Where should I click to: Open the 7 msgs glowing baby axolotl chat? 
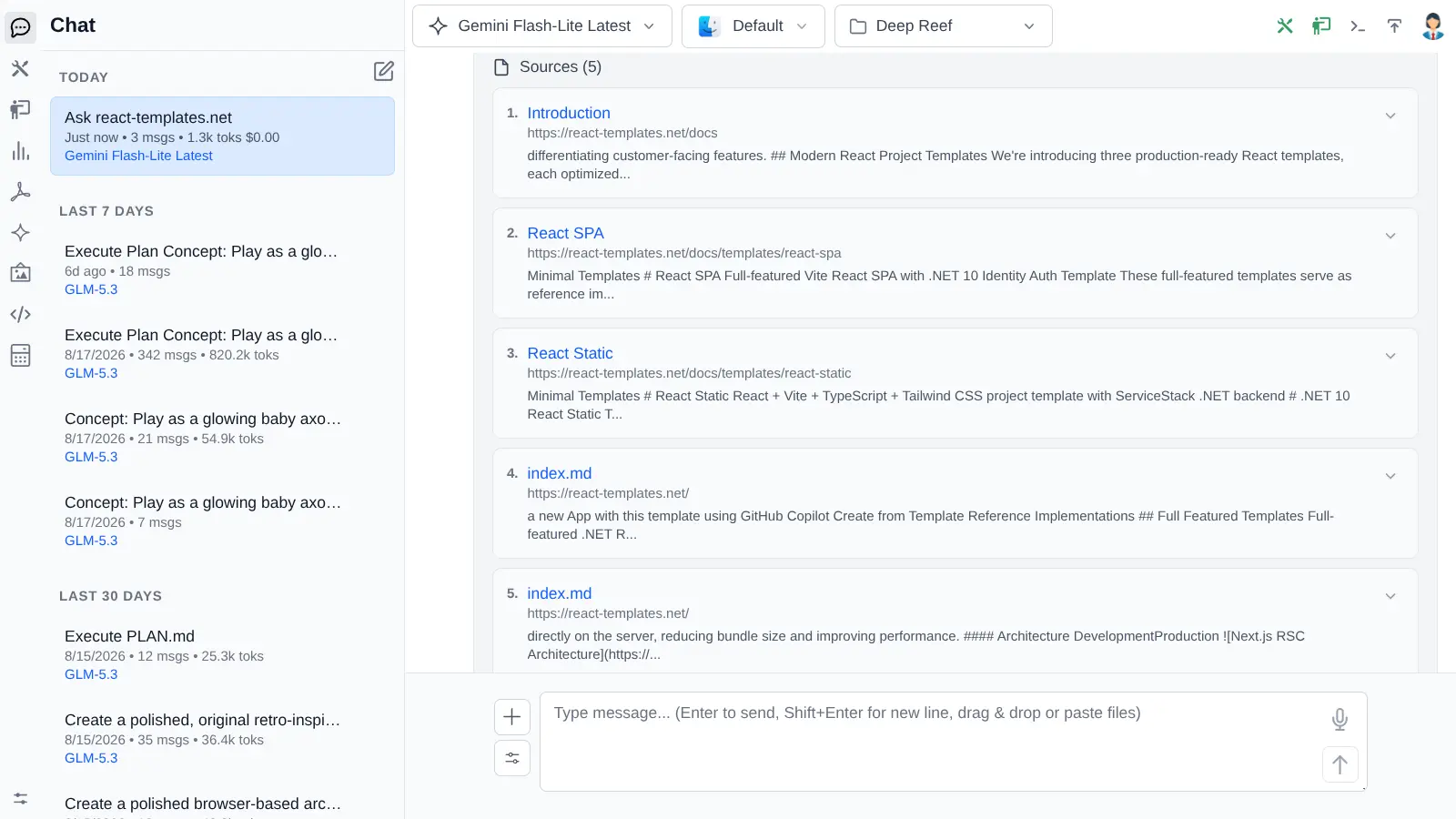[222, 521]
